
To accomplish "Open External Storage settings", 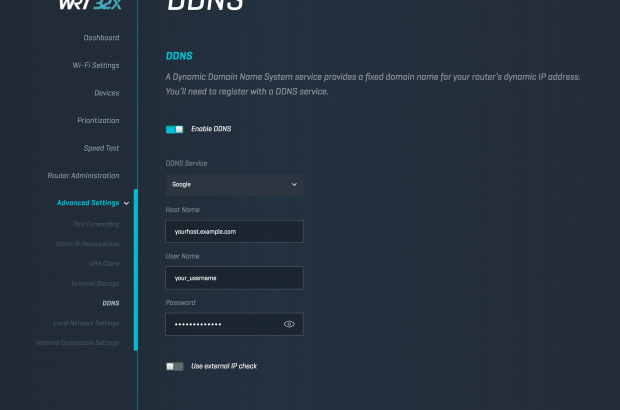I will [95, 283].
